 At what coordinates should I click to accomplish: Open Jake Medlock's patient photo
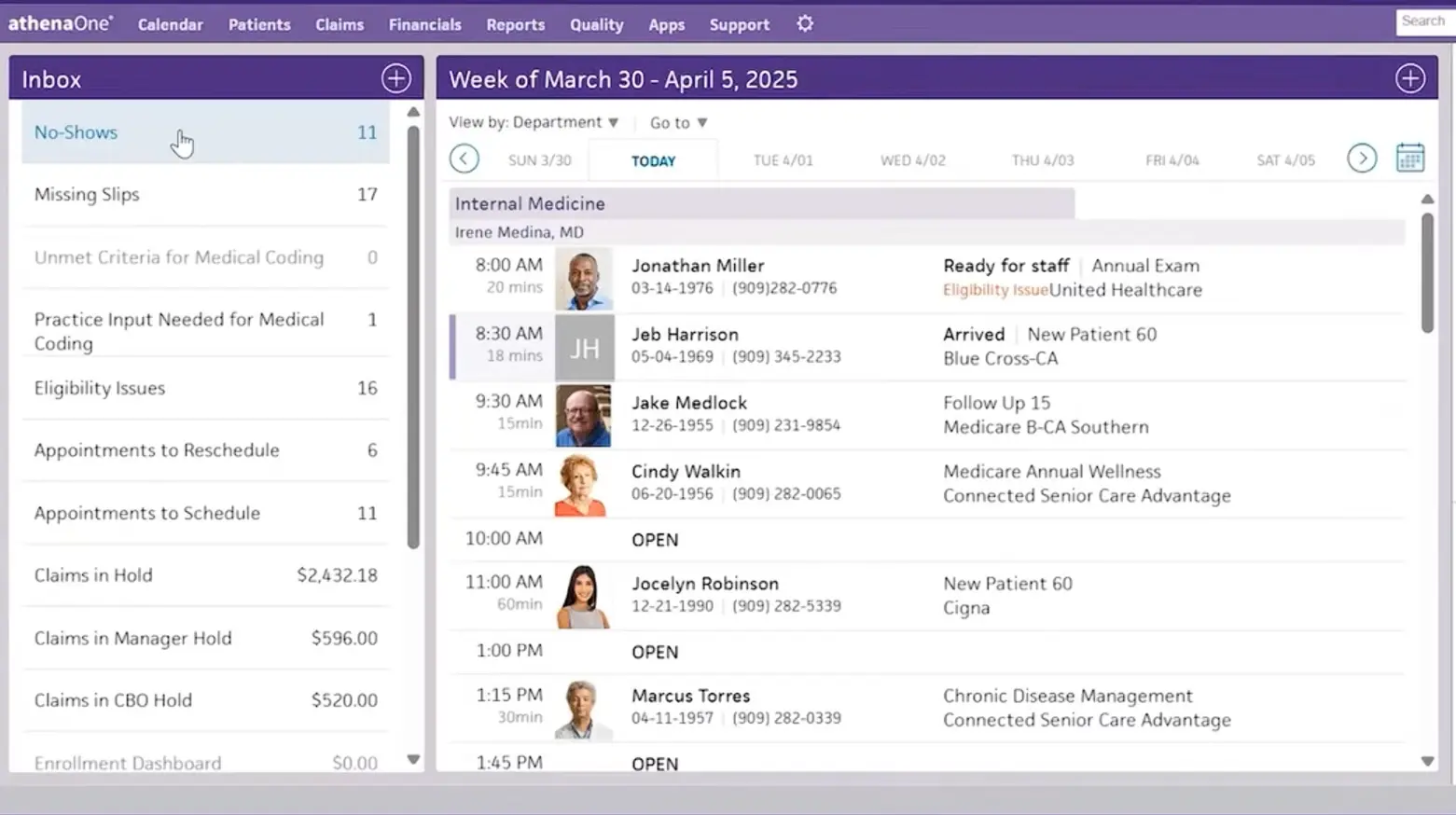click(584, 416)
